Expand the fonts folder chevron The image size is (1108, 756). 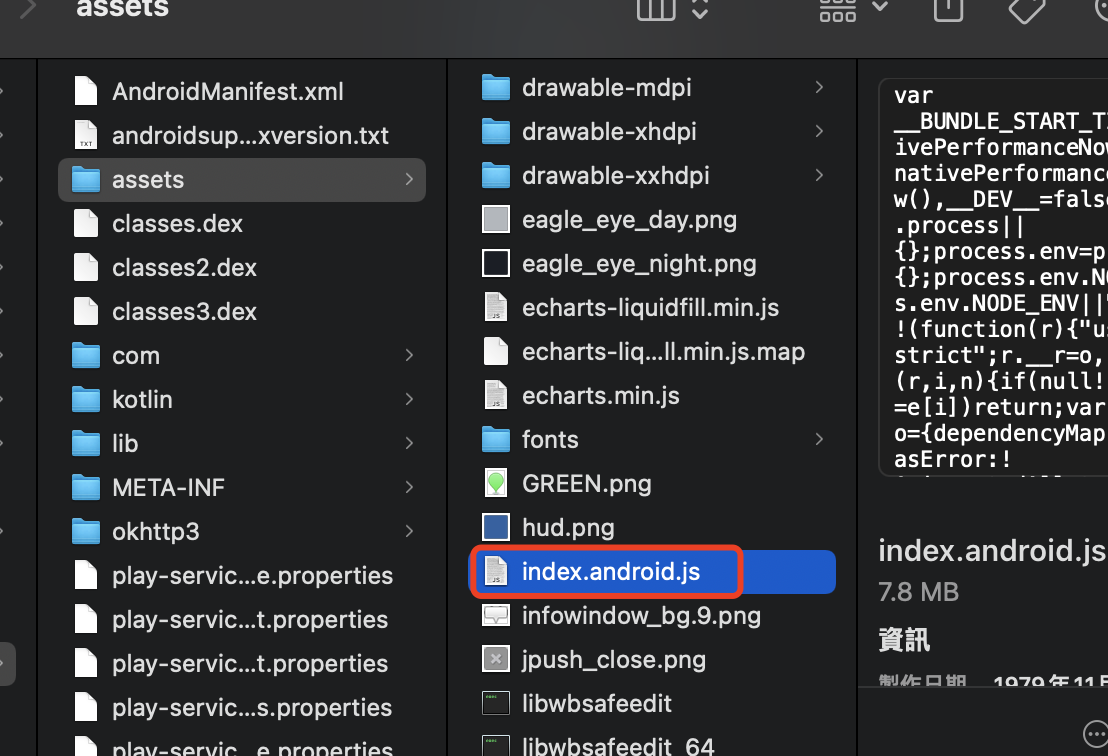[x=819, y=439]
